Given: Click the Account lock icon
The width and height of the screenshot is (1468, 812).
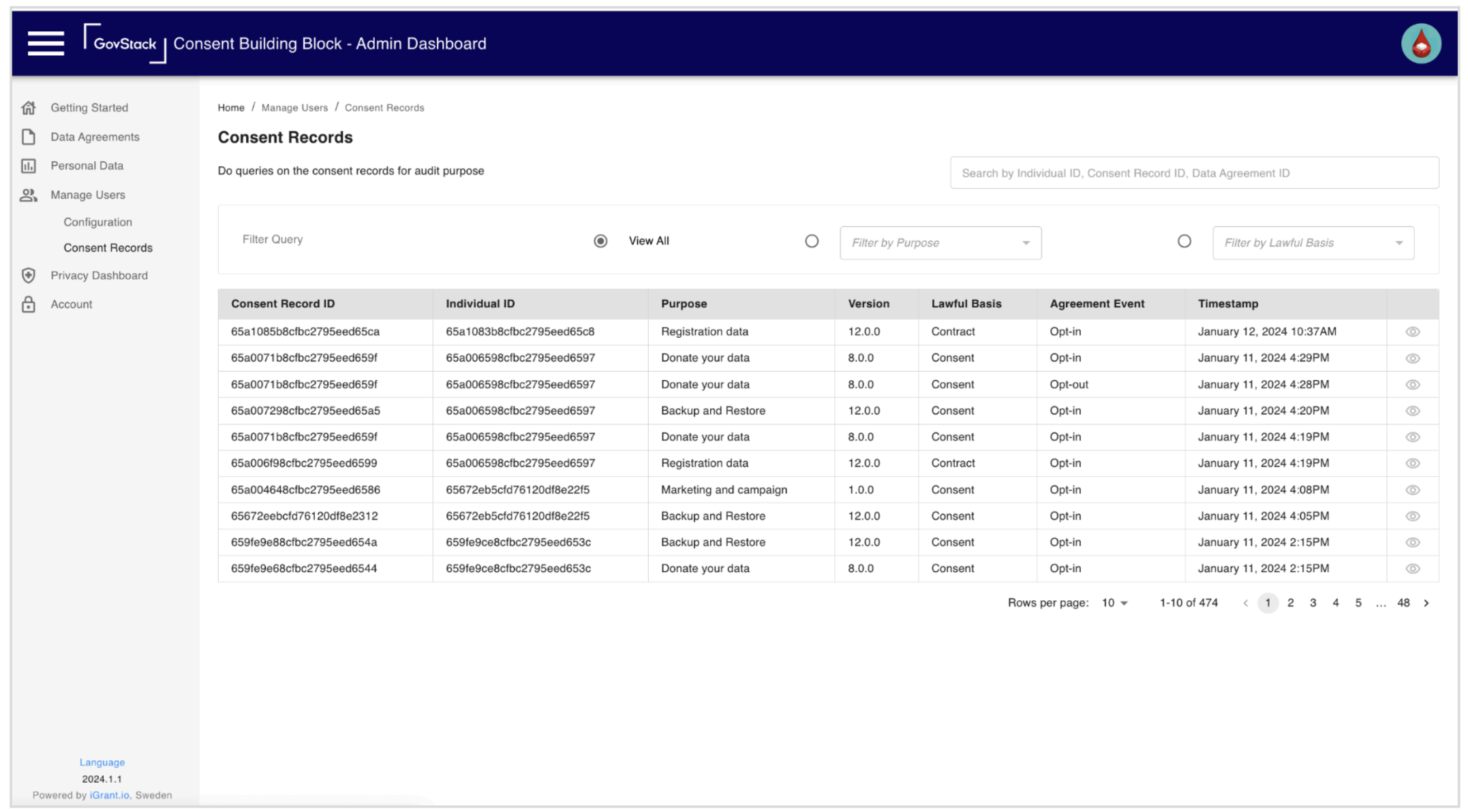Looking at the screenshot, I should point(29,304).
